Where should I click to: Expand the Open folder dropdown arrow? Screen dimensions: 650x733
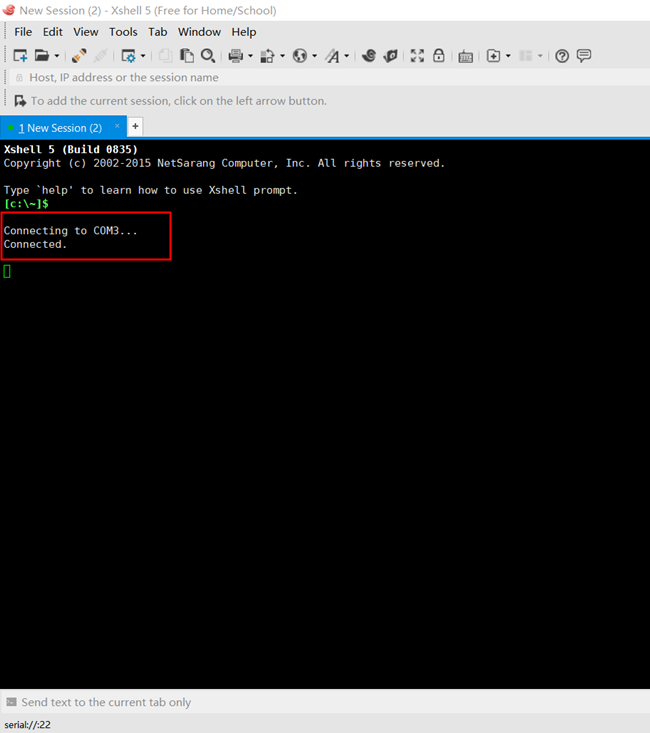click(57, 56)
